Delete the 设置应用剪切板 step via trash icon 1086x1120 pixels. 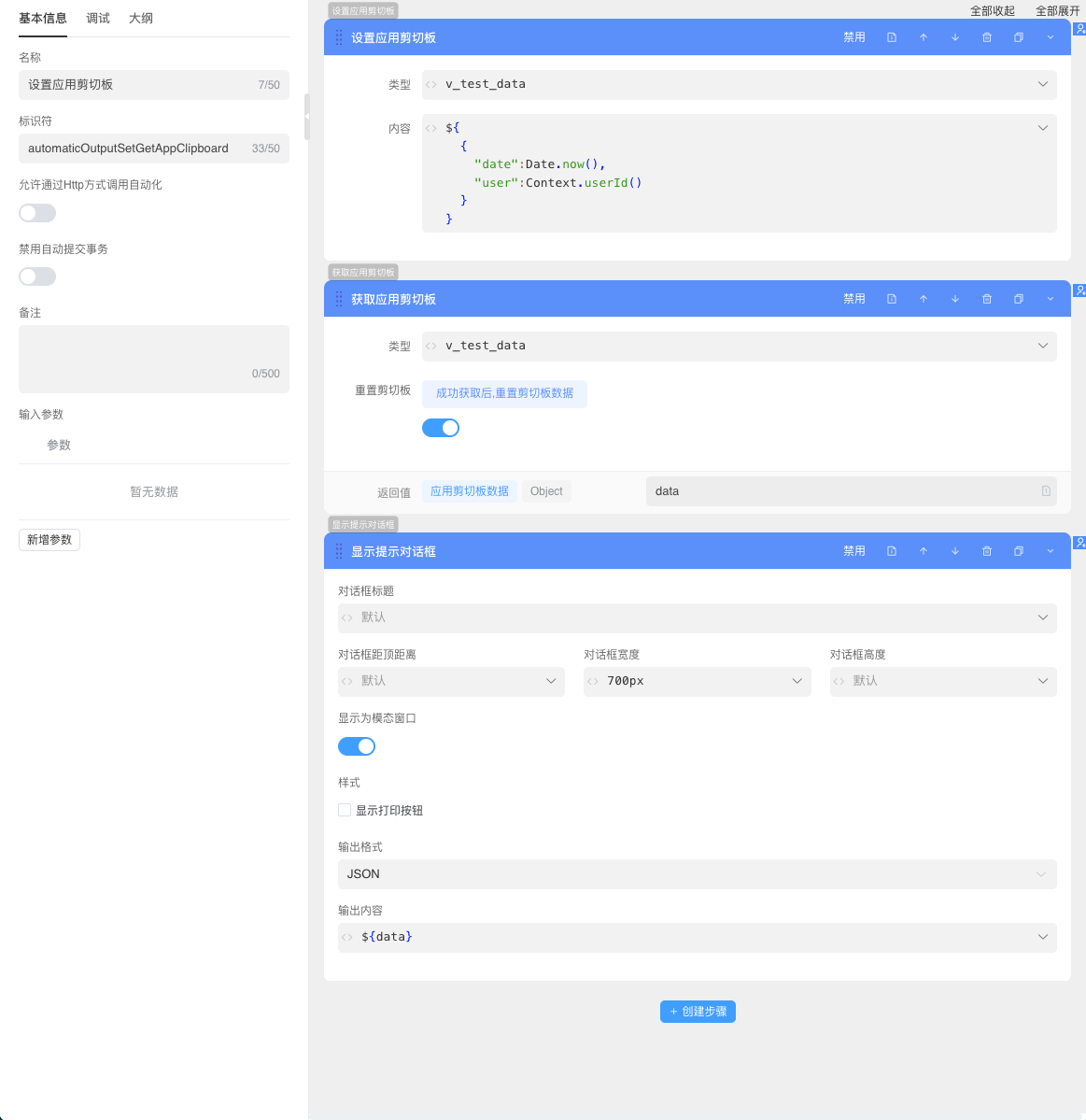click(987, 37)
